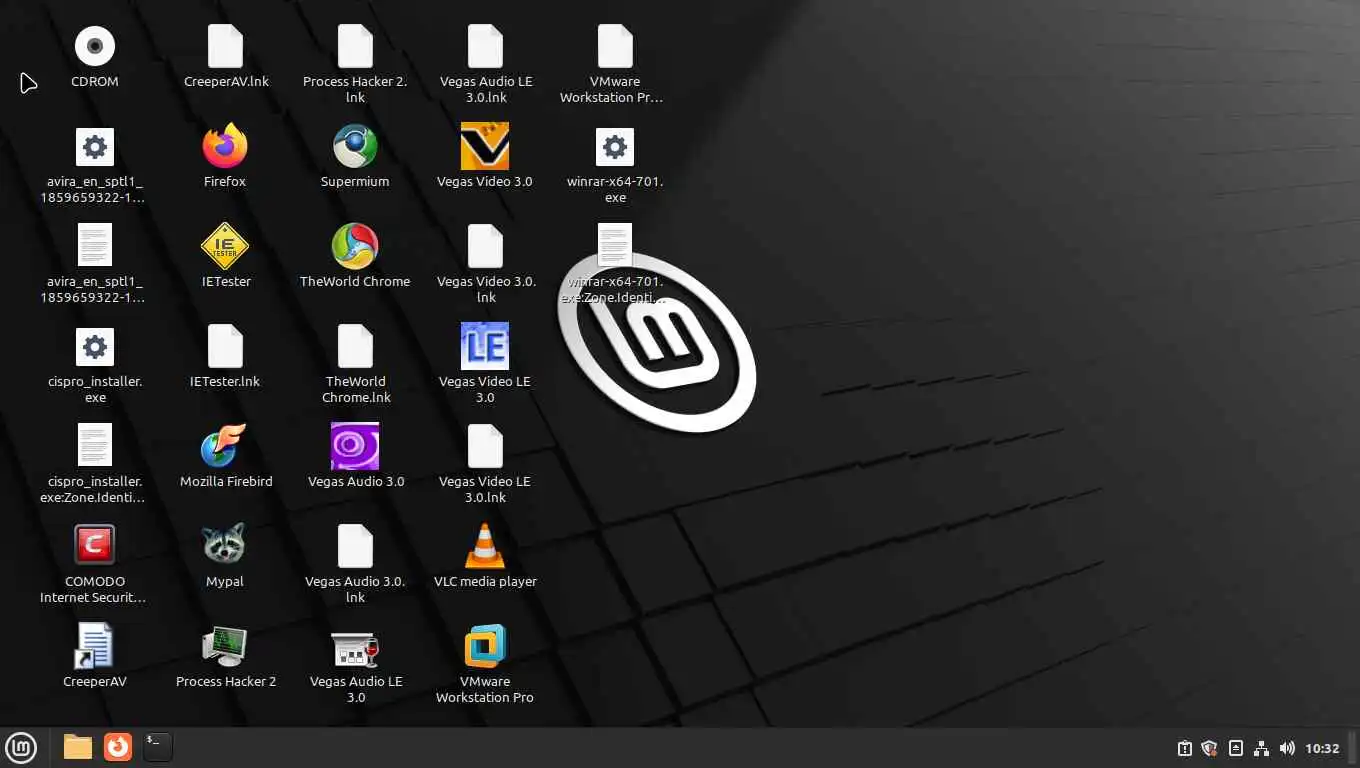The width and height of the screenshot is (1360, 768).
Task: Select the Mypal raccoon icon
Action: tap(225, 546)
